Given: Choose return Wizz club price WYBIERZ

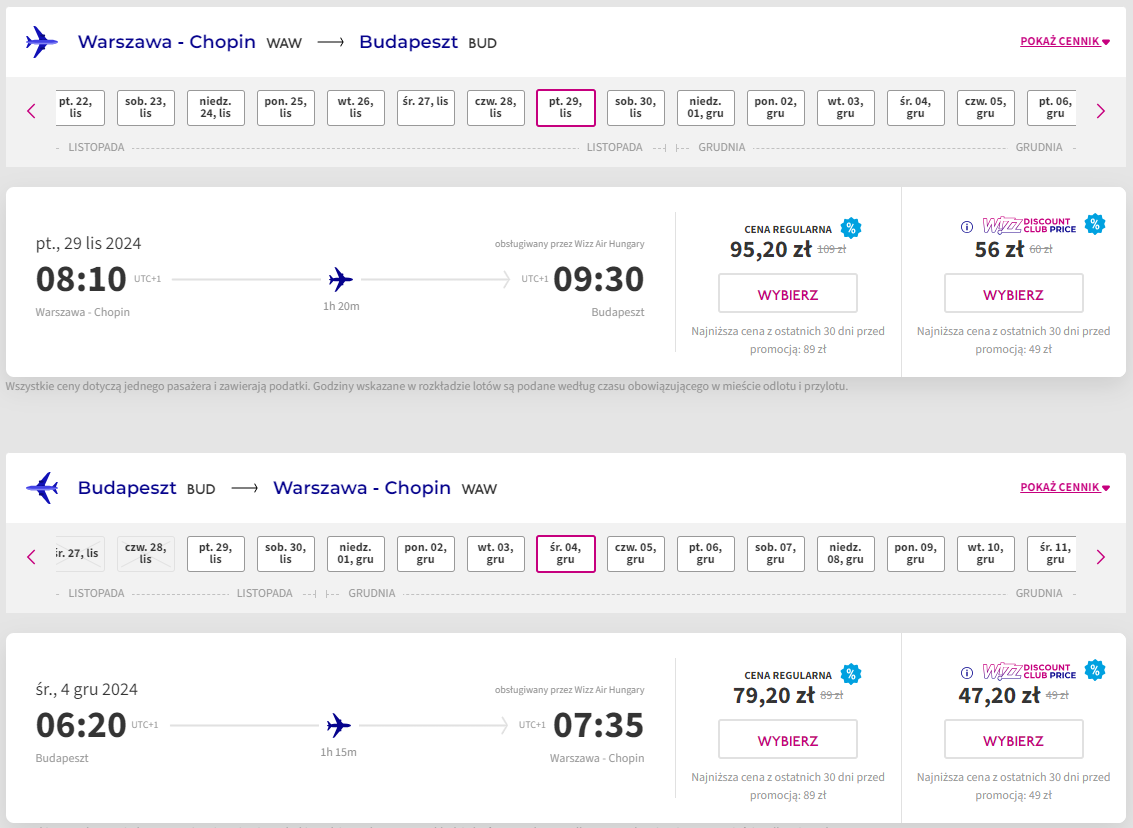Looking at the screenshot, I should (1013, 739).
